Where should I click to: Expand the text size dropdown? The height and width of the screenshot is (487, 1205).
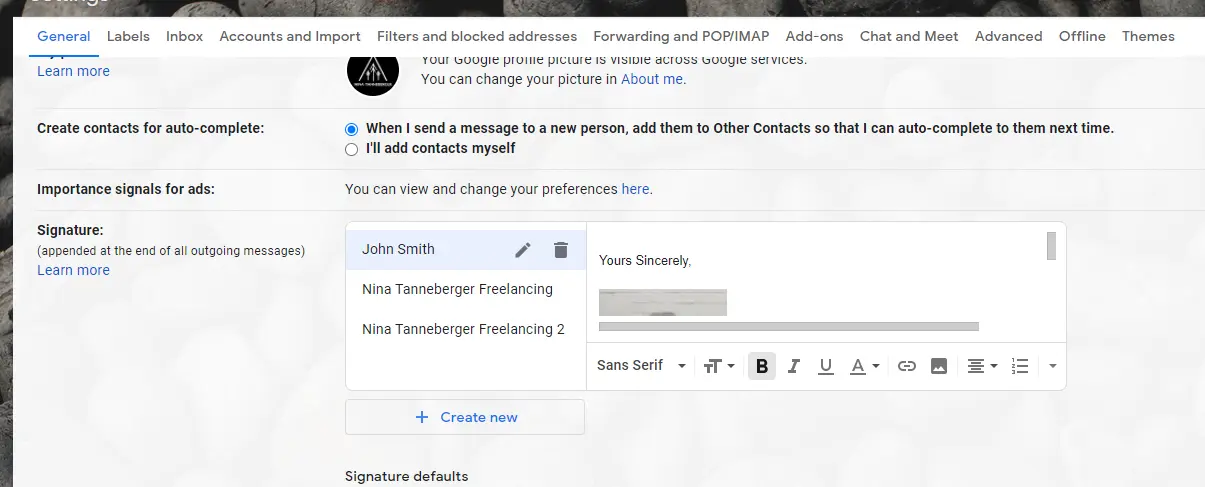pos(719,366)
